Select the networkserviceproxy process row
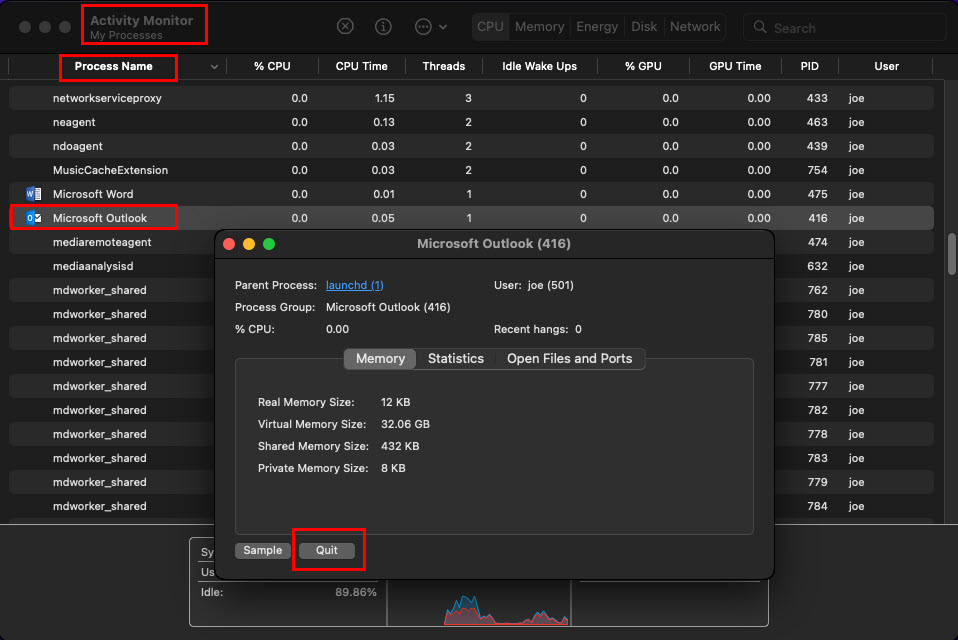 click(471, 98)
